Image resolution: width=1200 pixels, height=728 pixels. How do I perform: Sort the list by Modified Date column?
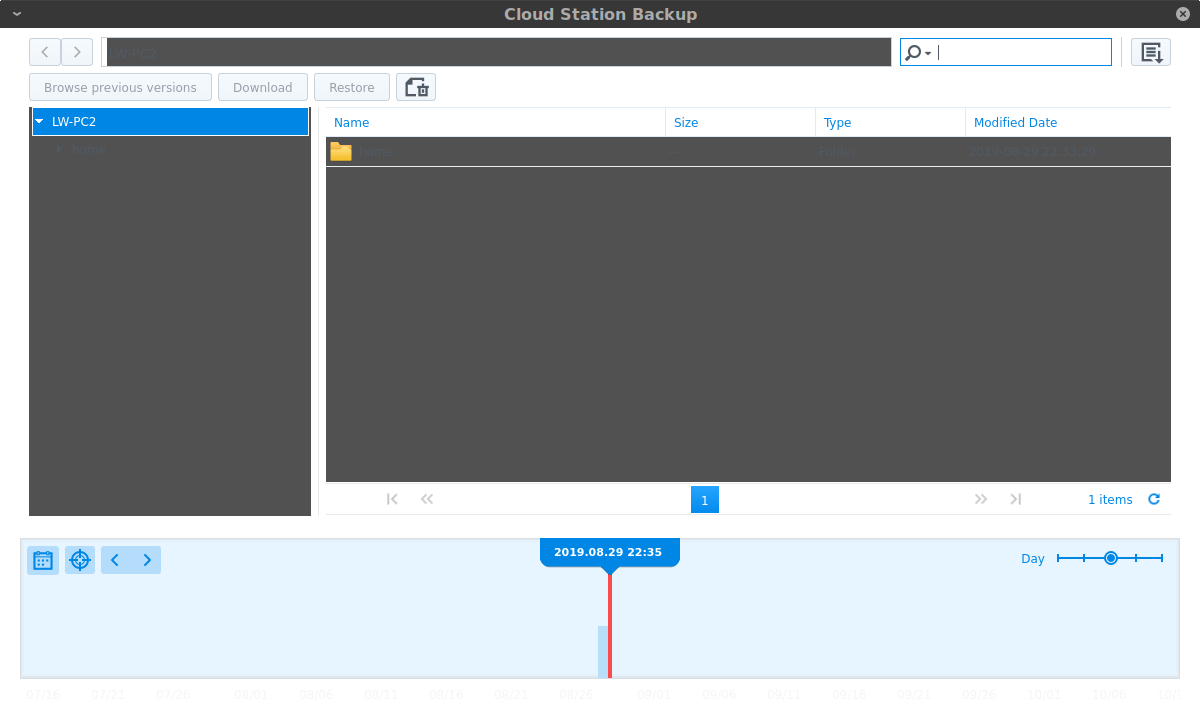tap(1015, 122)
